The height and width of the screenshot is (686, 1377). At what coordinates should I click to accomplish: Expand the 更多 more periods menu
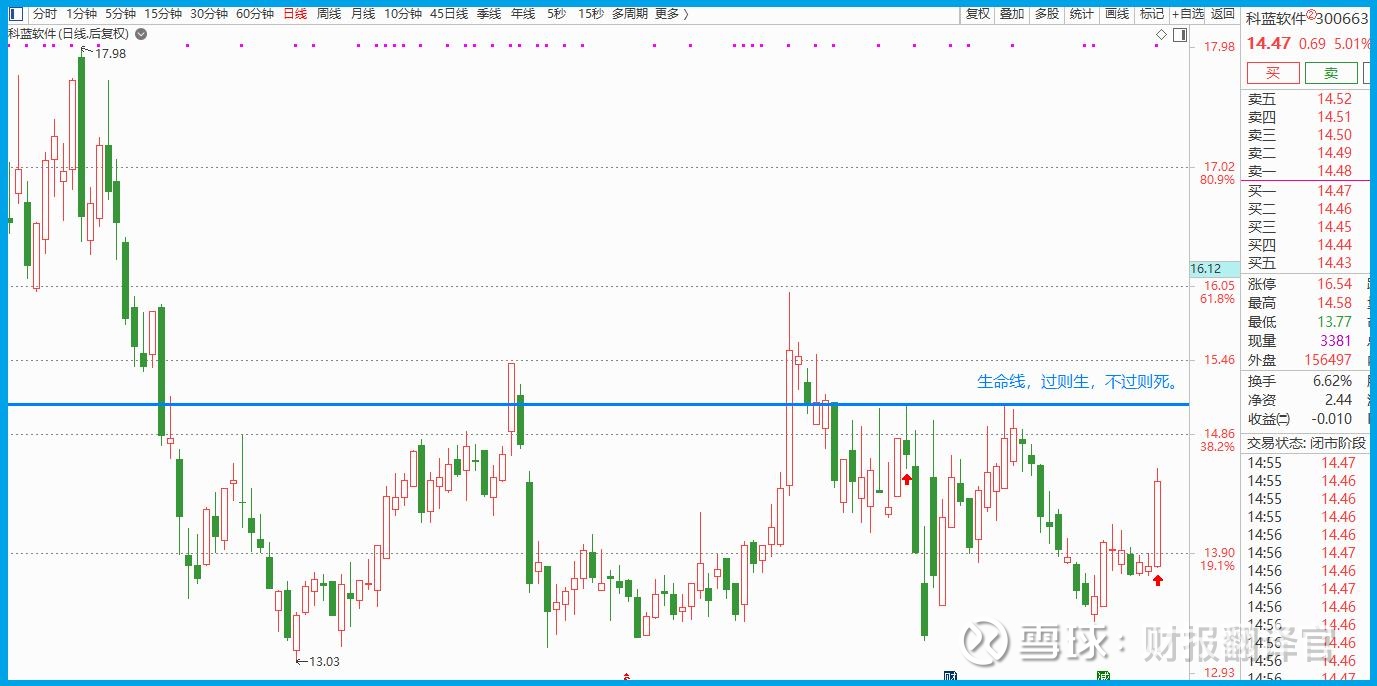tap(671, 14)
